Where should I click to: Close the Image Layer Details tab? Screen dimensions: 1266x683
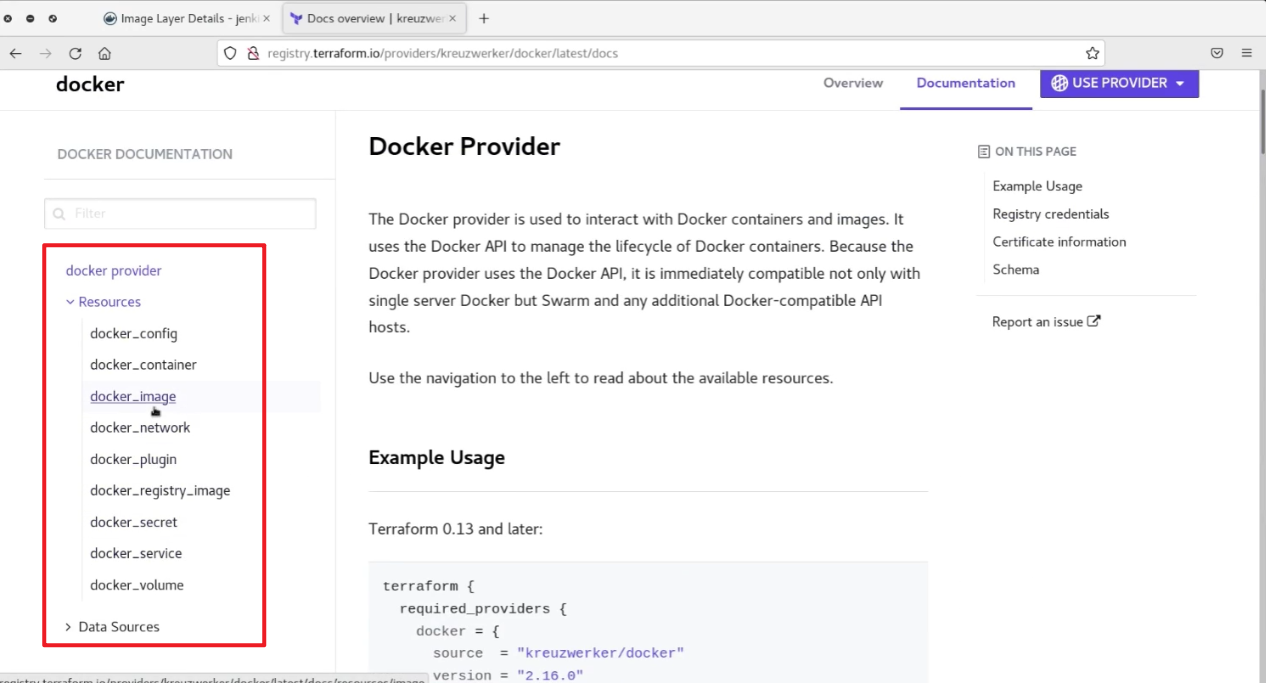click(x=266, y=18)
